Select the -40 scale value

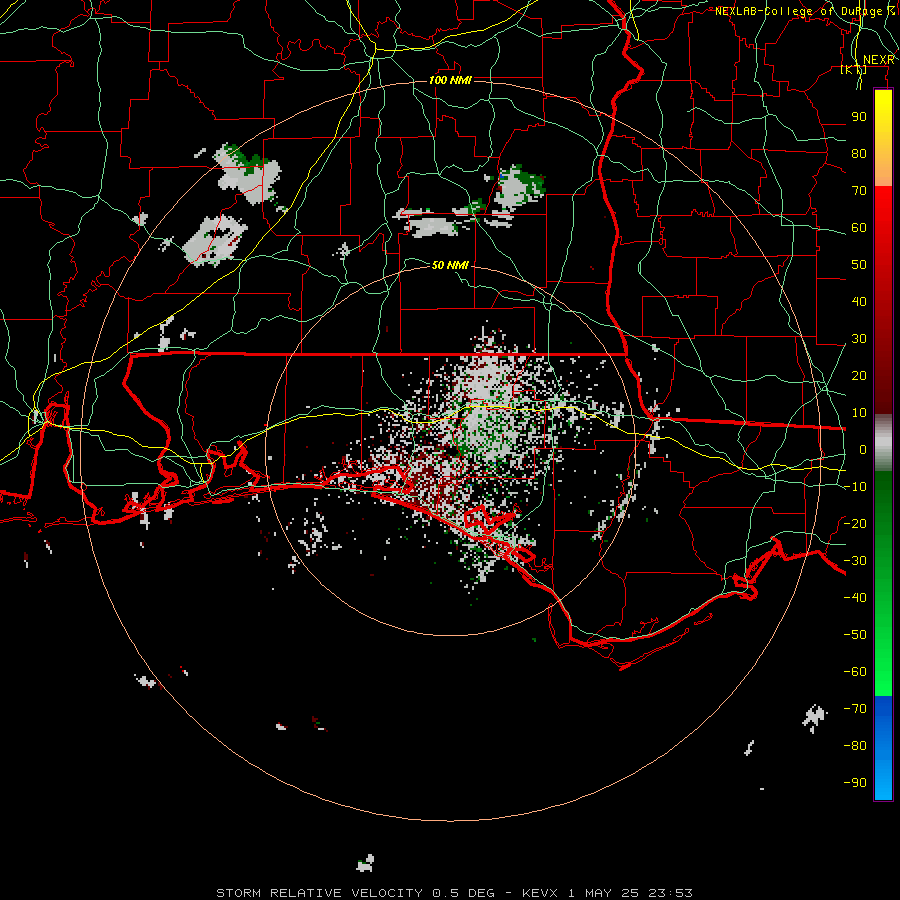click(855, 598)
